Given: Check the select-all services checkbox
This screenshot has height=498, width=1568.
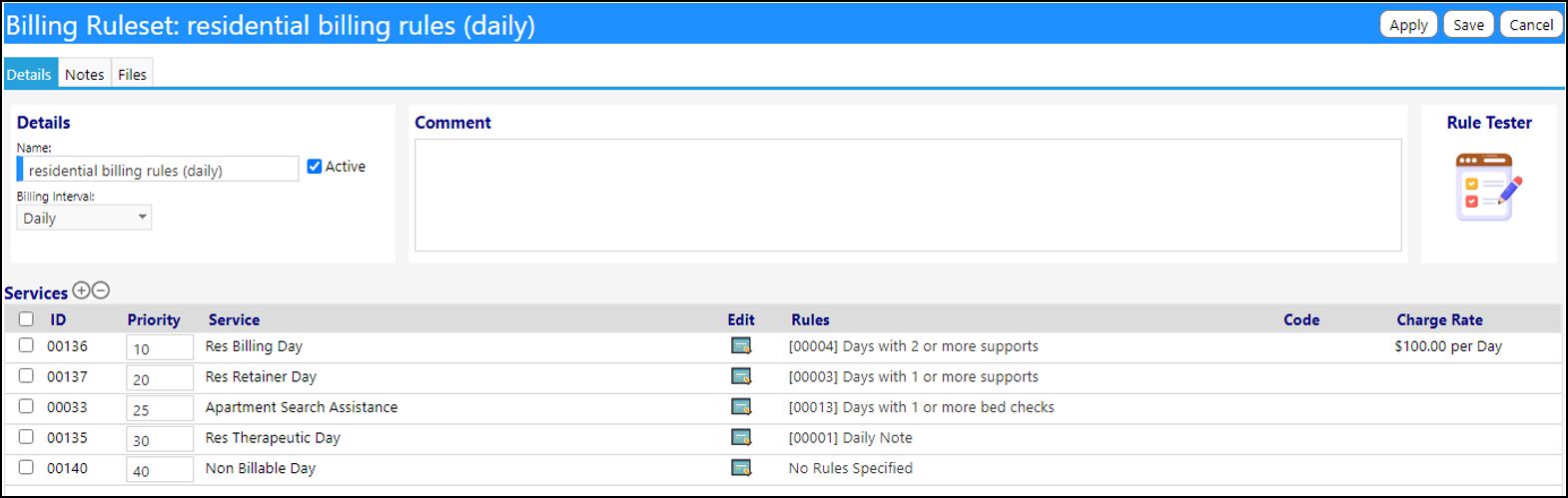Looking at the screenshot, I should [26, 319].
